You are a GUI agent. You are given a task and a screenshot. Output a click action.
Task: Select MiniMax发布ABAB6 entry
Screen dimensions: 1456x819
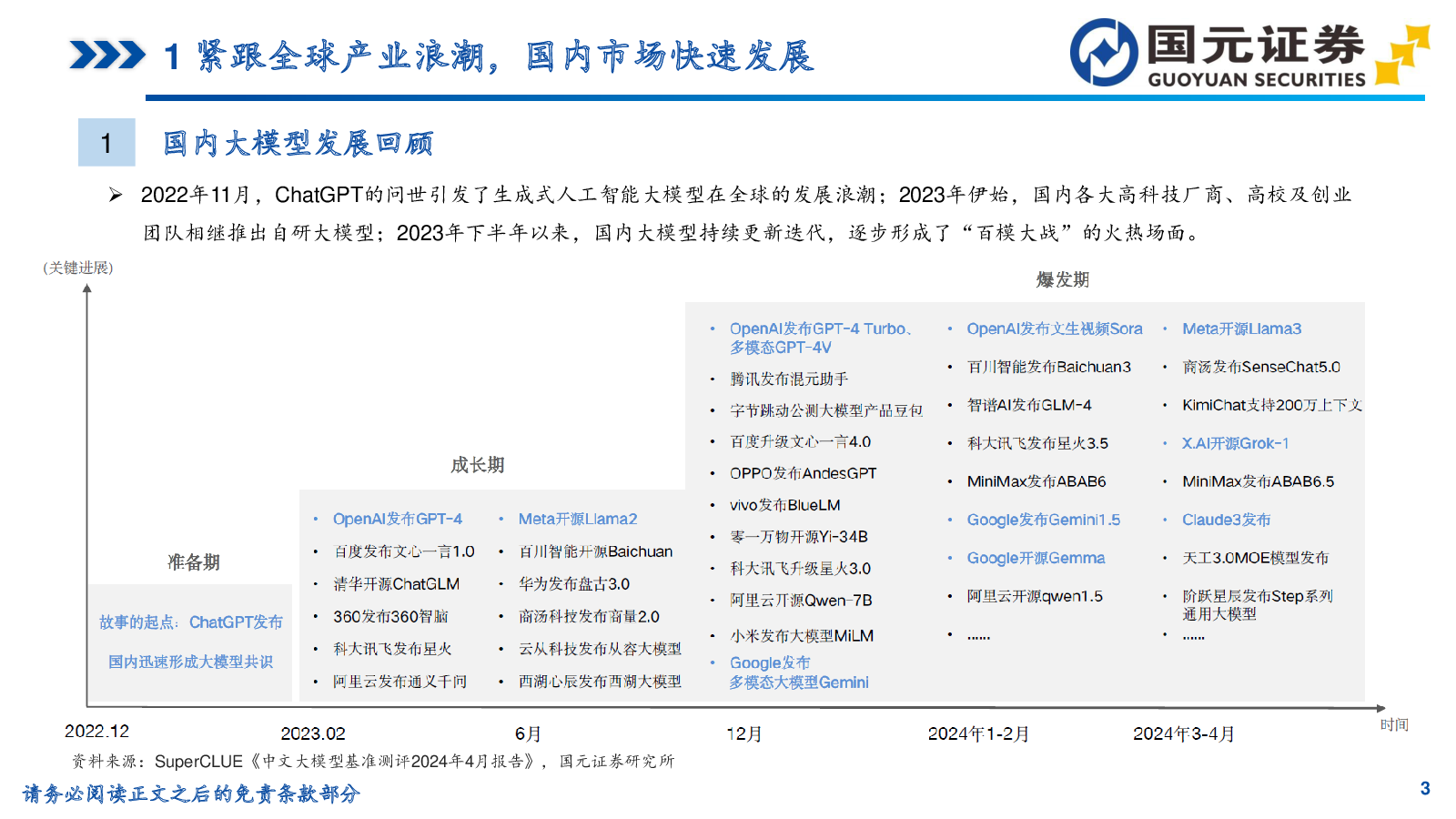tap(1036, 482)
